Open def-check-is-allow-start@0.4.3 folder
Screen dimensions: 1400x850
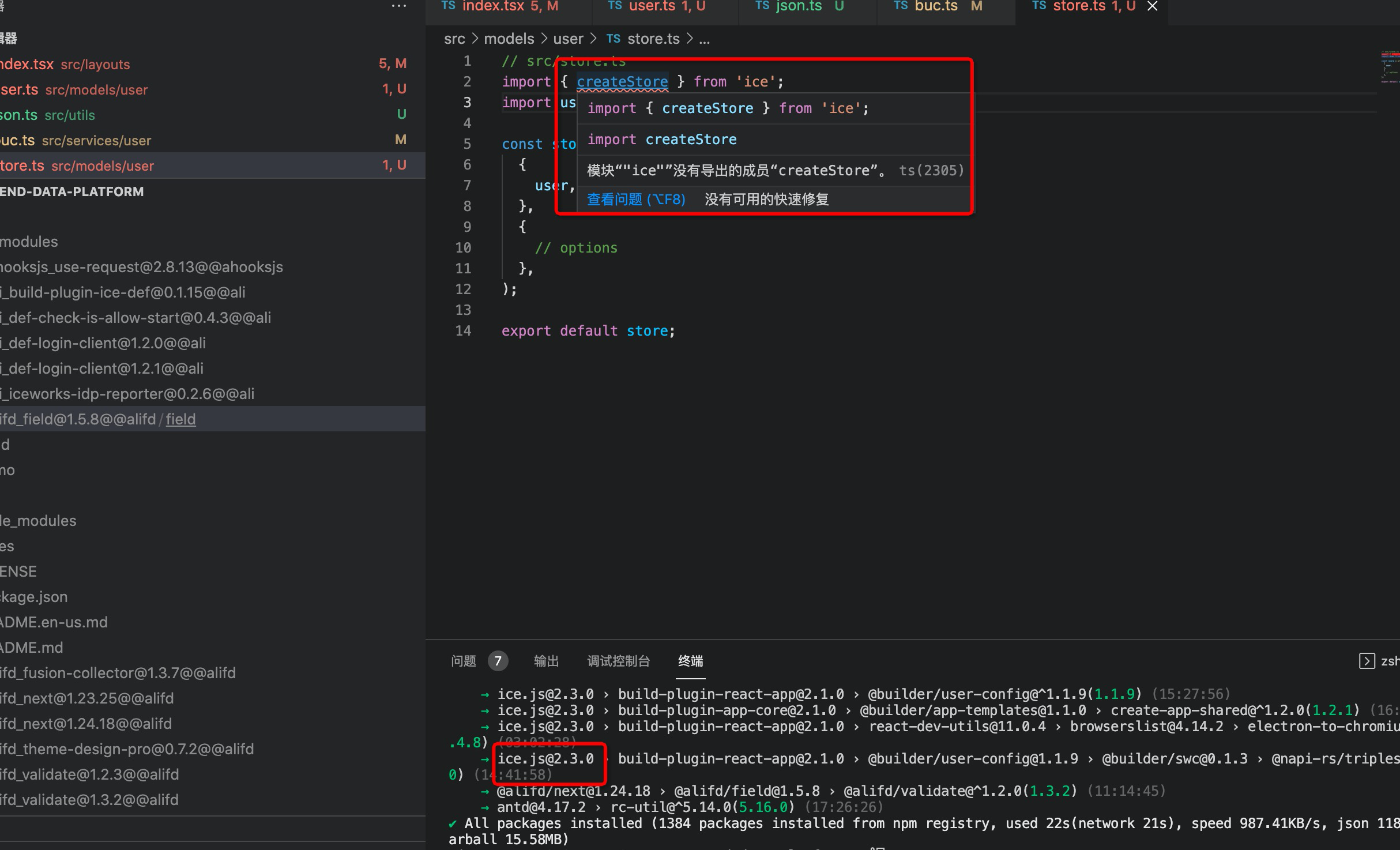213,318
